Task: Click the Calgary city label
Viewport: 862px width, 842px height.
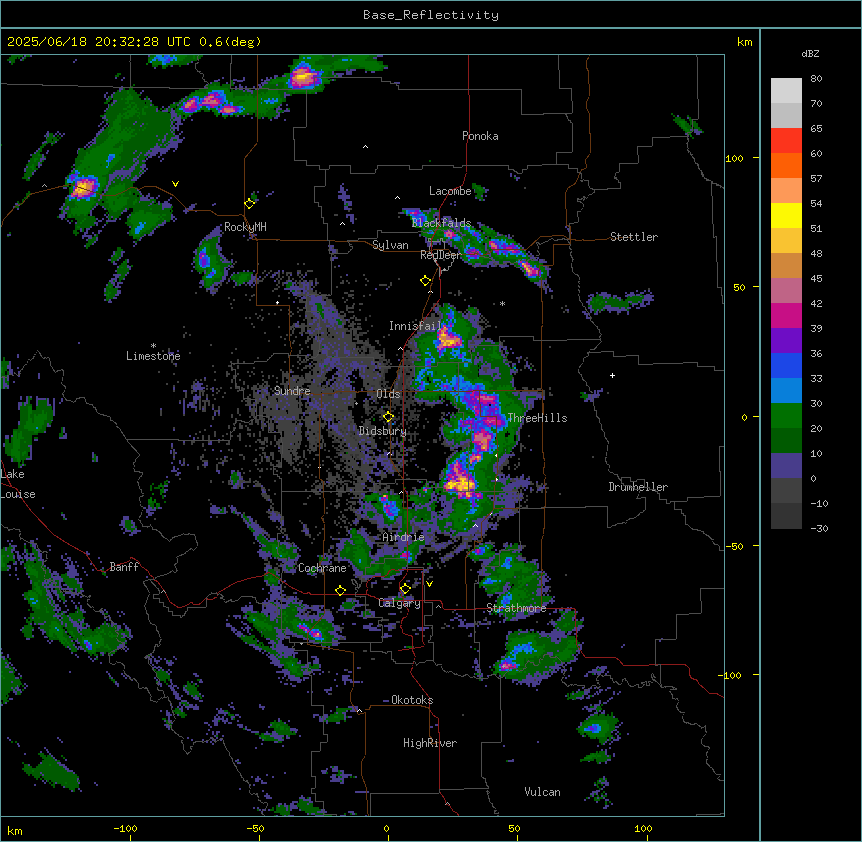Action: tap(400, 603)
